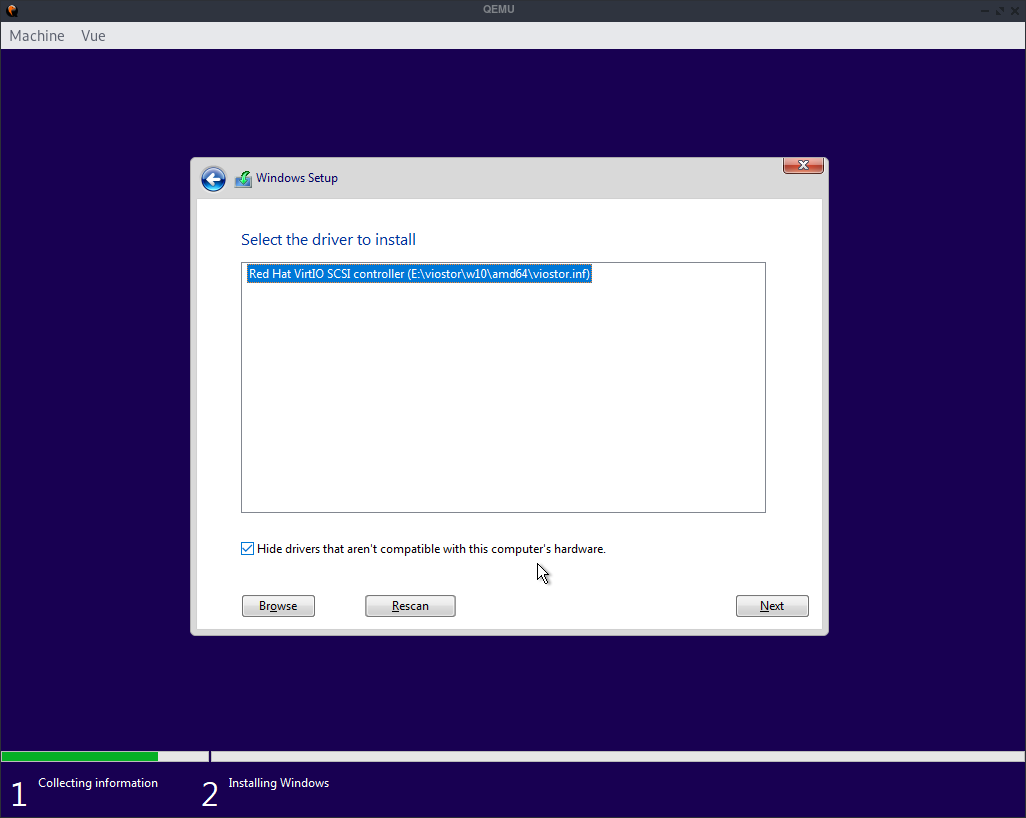The width and height of the screenshot is (1026, 818).
Task: Select the Red Hat VirtIO SCSI controller driver
Action: click(x=419, y=273)
